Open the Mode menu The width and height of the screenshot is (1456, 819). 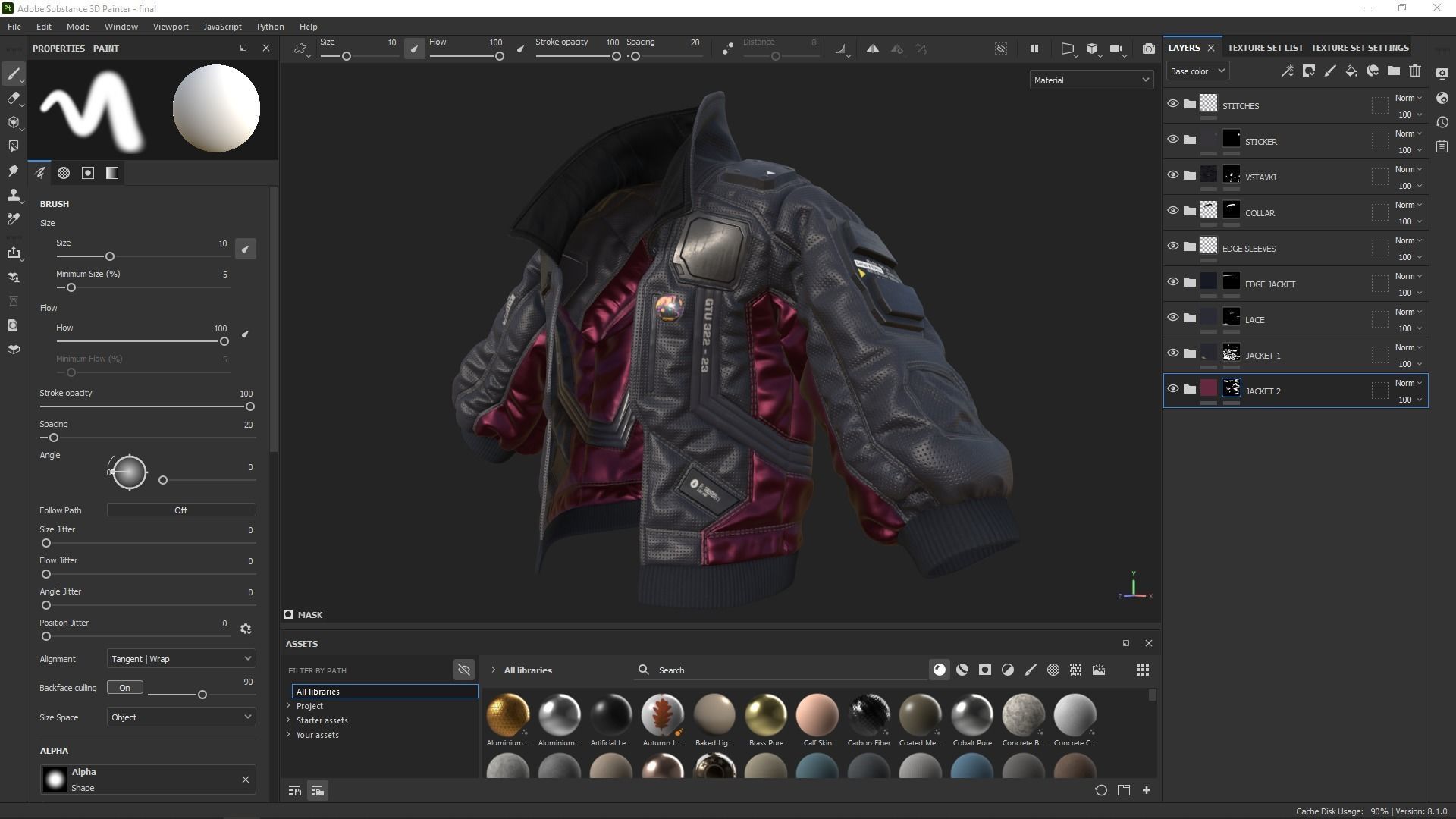[x=78, y=27]
